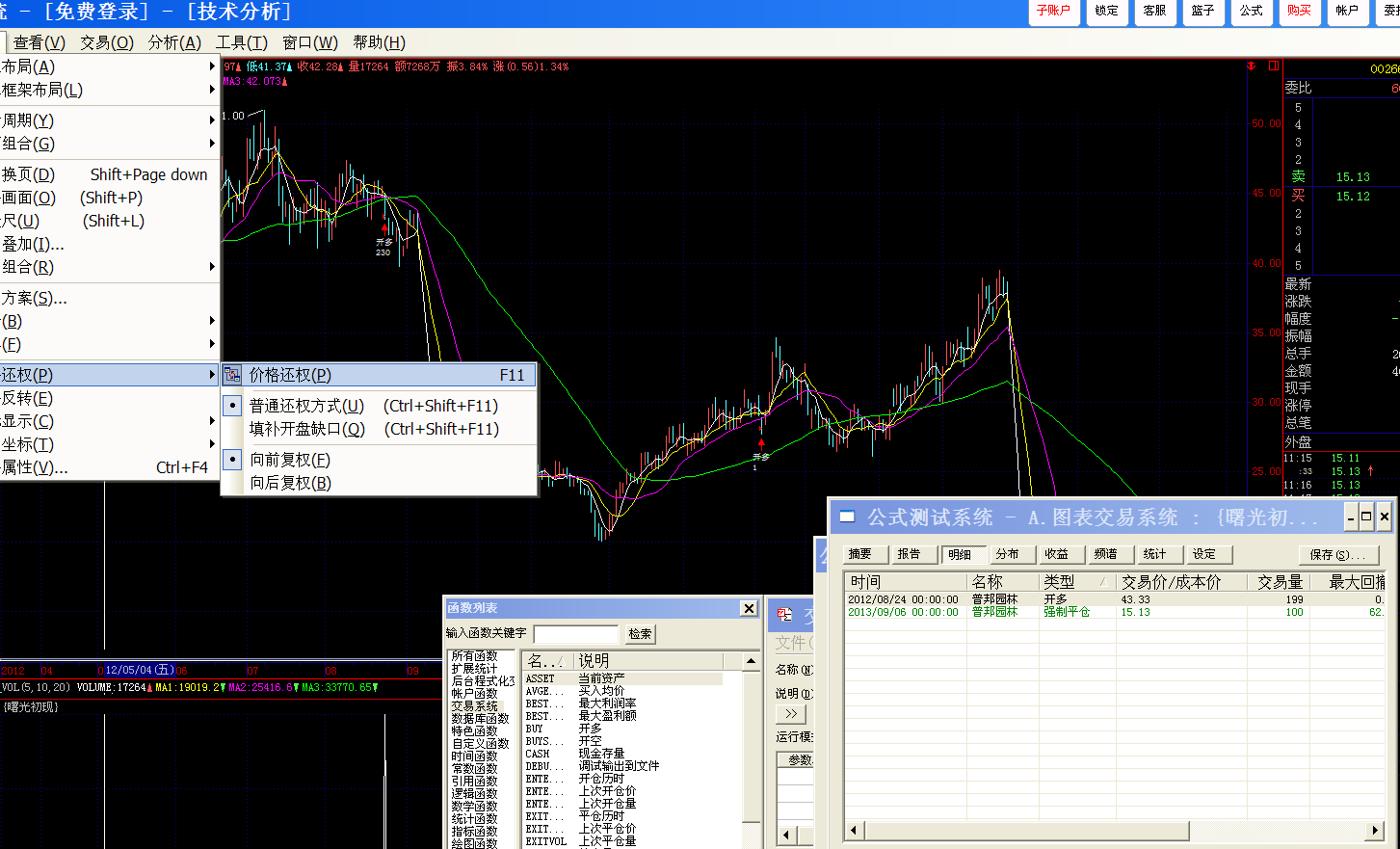Select 填补开盘缺口 option
1400x849 pixels.
coord(306,429)
